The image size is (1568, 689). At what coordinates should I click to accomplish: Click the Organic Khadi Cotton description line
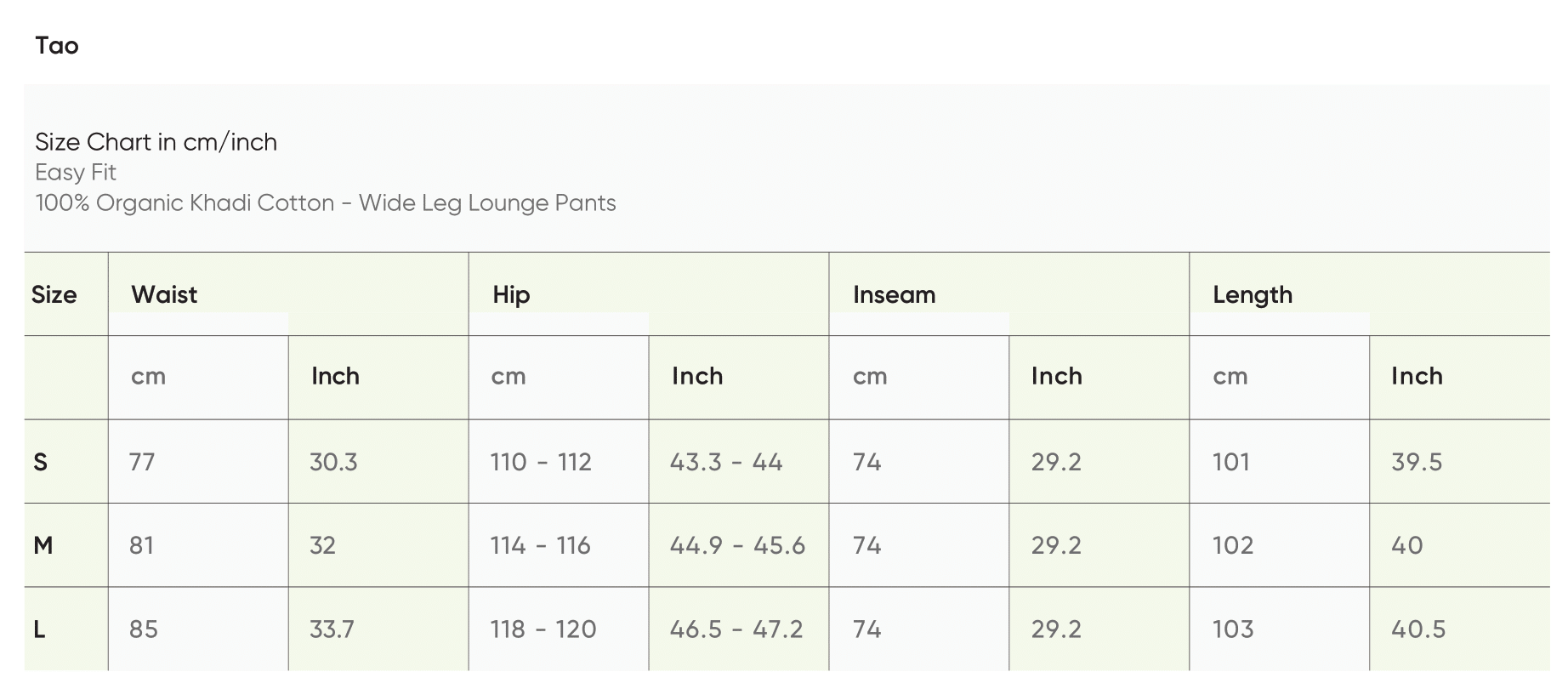point(325,203)
